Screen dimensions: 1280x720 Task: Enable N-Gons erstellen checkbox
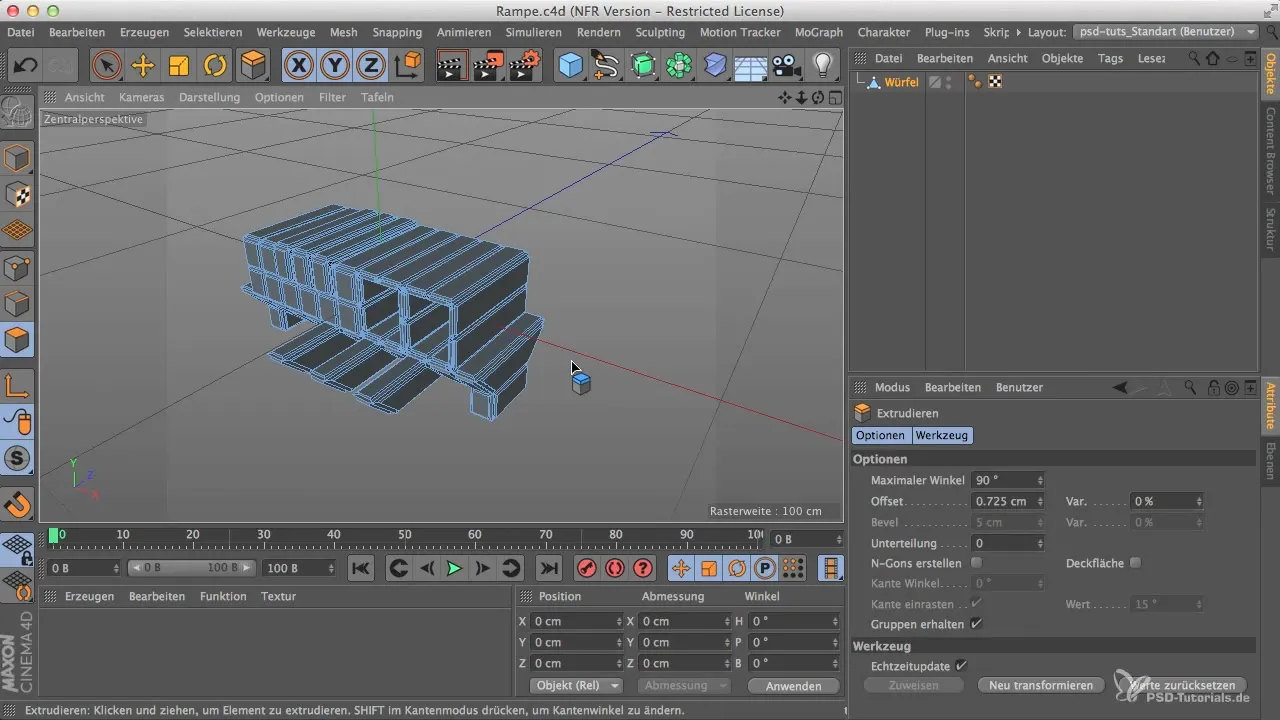(977, 563)
